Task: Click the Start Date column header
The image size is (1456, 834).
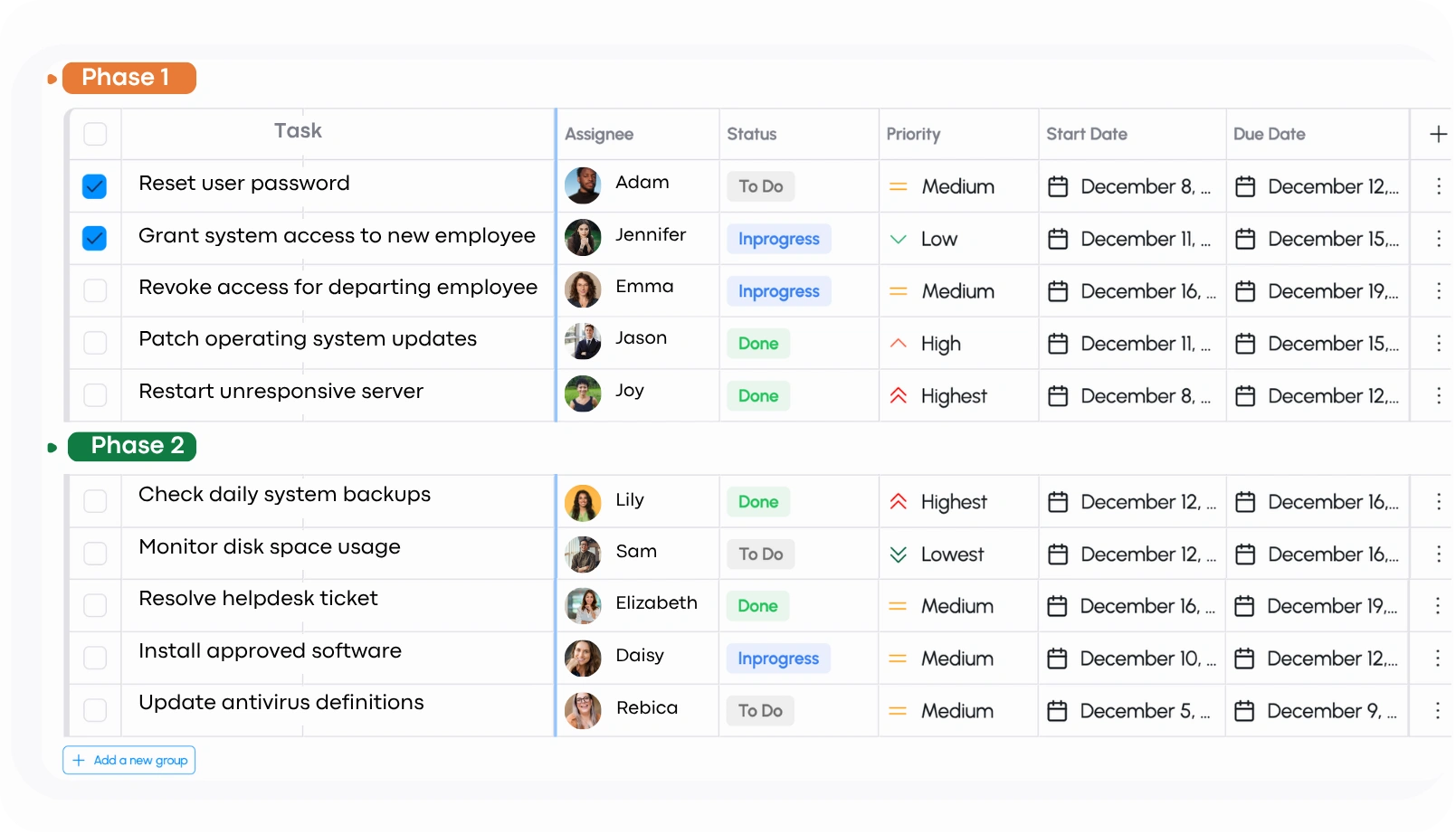Action: coord(1087,134)
